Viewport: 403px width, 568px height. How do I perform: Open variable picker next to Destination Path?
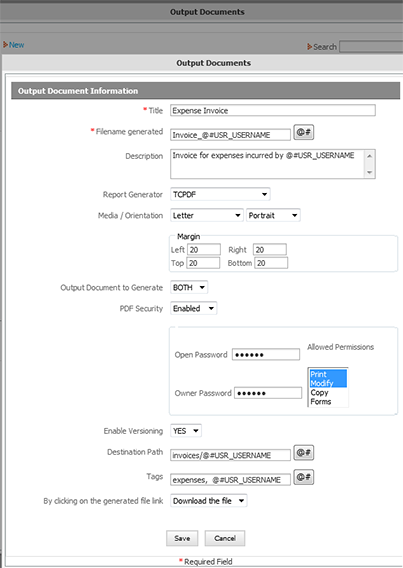tap(303, 453)
